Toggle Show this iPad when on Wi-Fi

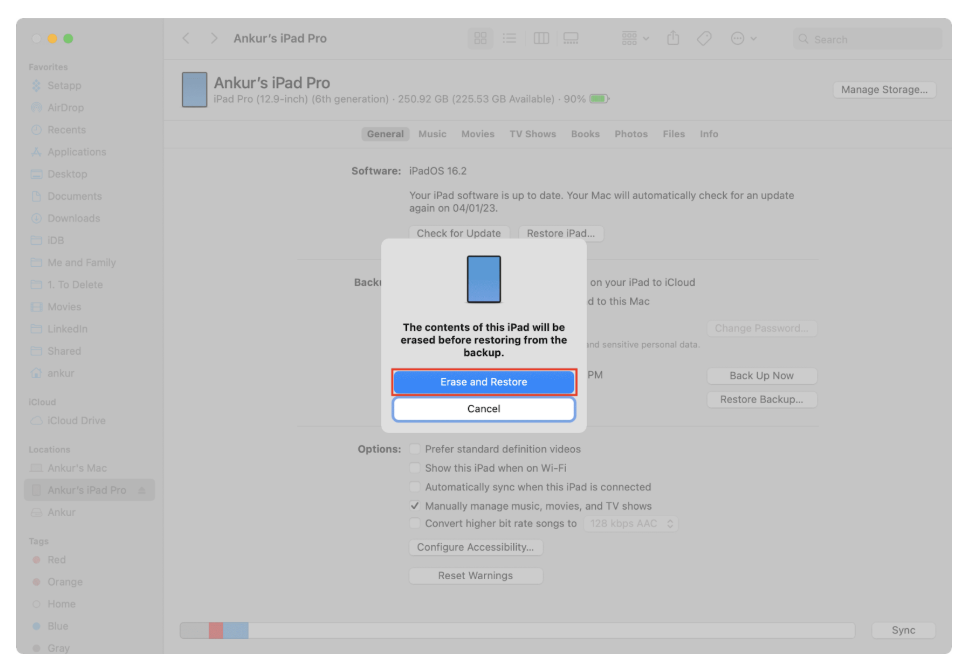tap(415, 468)
